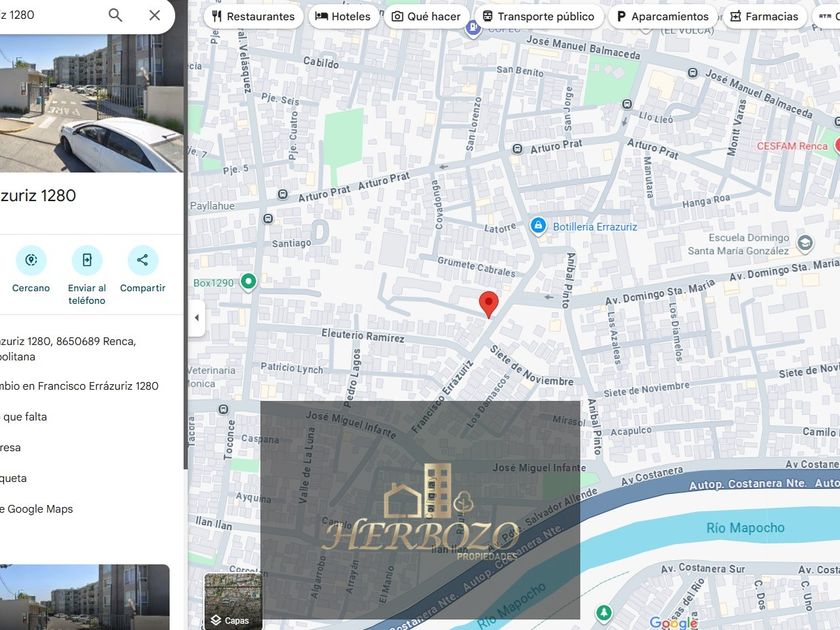This screenshot has height=630, width=840.
Task: Click bus stop on José Manuel Balmaceda
Action: (x=692, y=72)
